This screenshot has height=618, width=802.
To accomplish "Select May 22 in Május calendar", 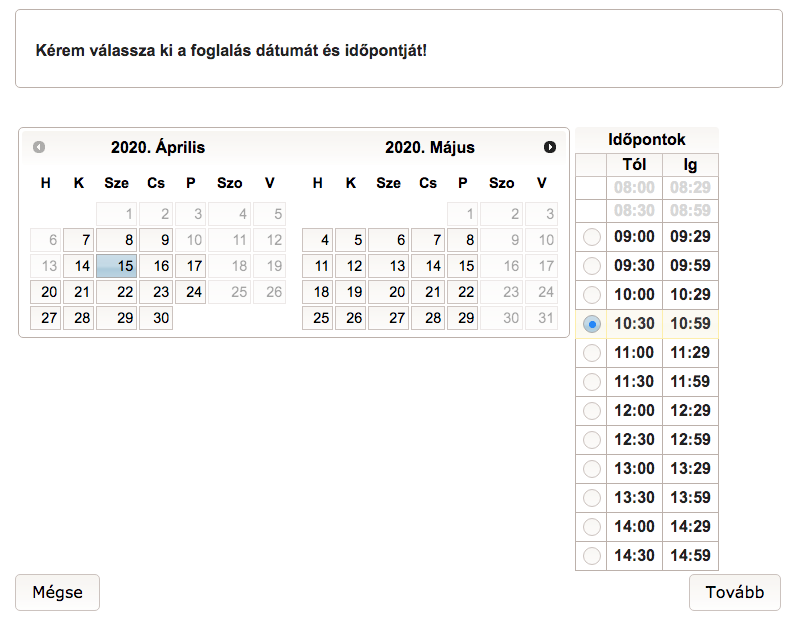I will [463, 292].
